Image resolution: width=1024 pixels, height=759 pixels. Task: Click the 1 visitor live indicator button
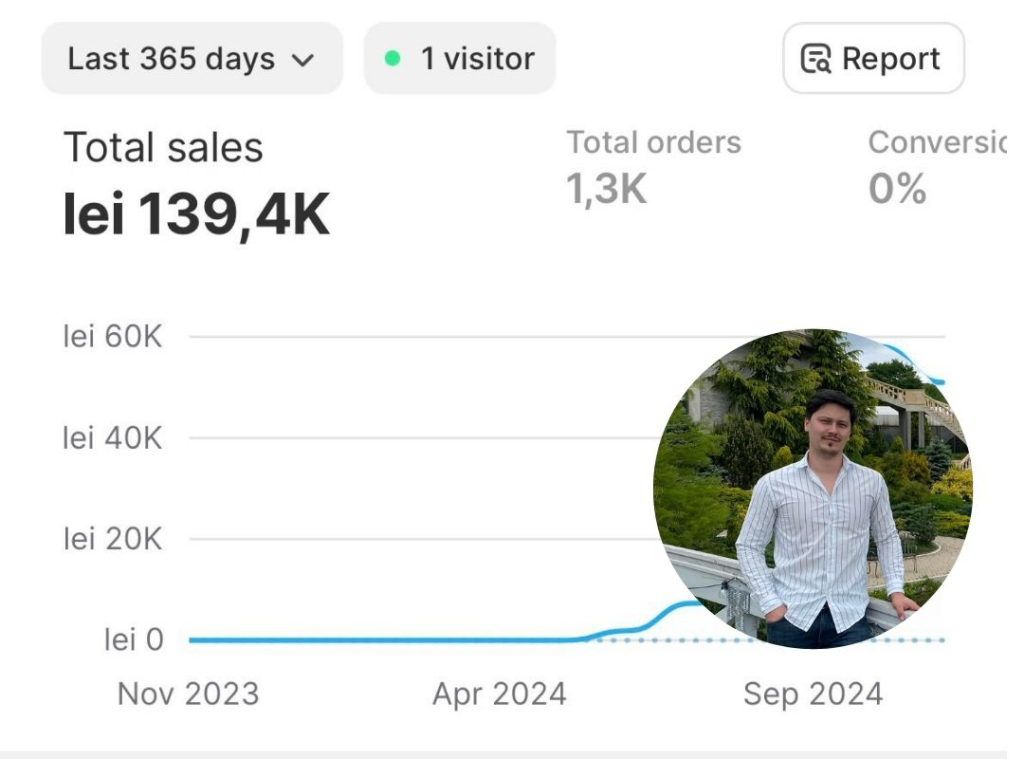[x=460, y=59]
